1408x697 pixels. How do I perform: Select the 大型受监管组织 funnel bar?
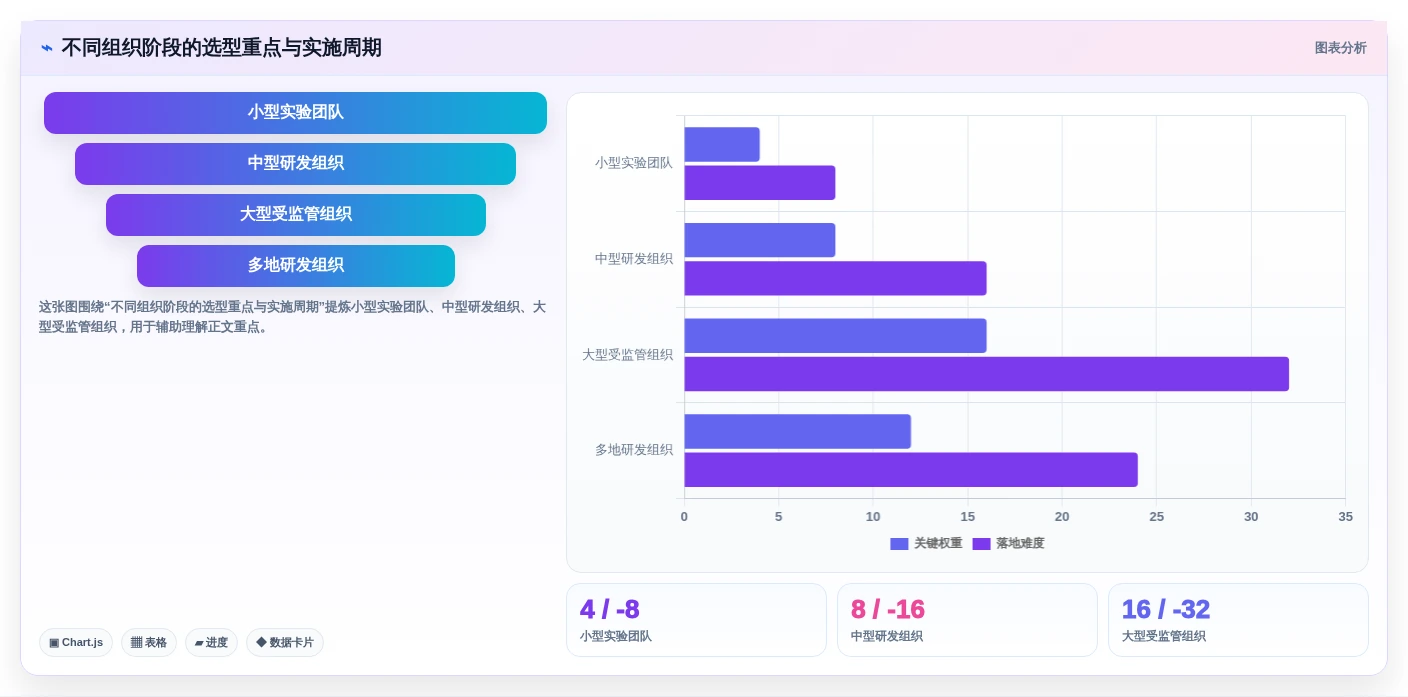[295, 215]
